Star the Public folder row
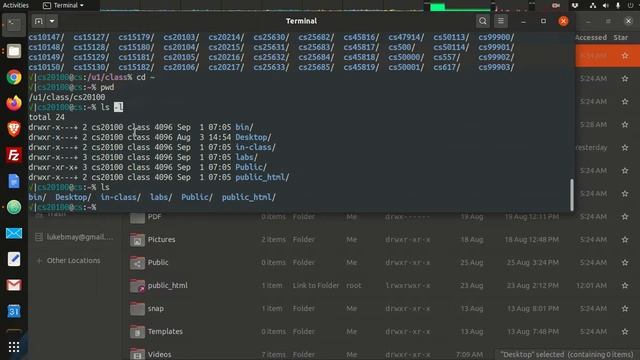The image size is (640, 360). coord(625,262)
